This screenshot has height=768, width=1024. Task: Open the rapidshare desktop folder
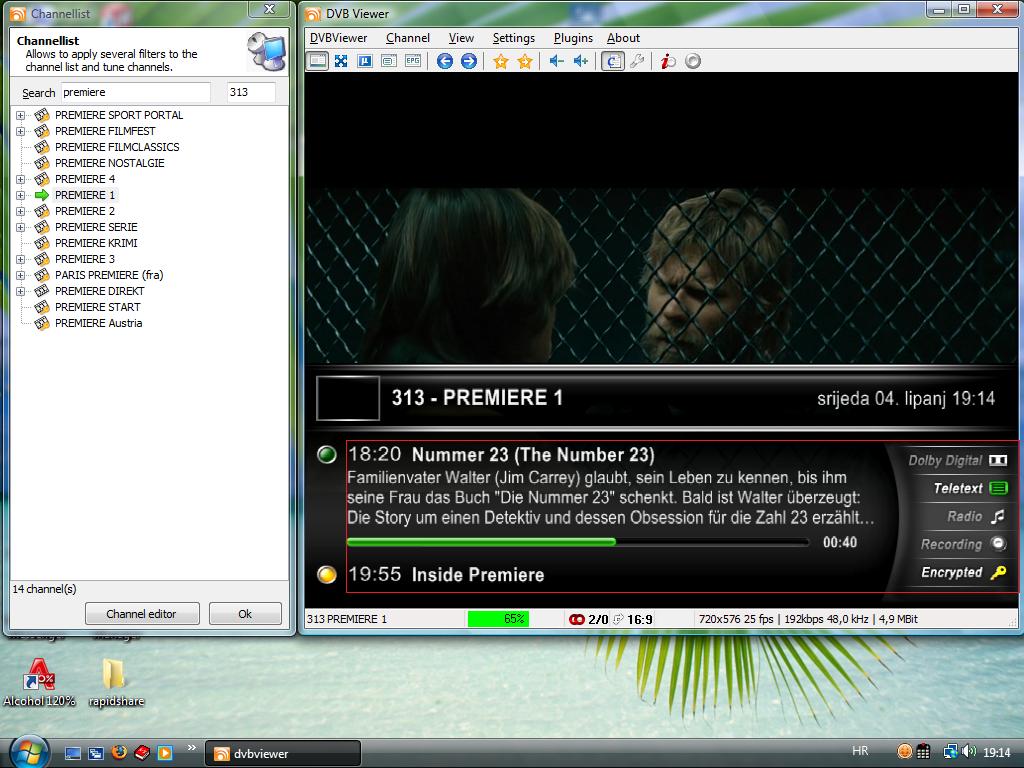[x=116, y=683]
